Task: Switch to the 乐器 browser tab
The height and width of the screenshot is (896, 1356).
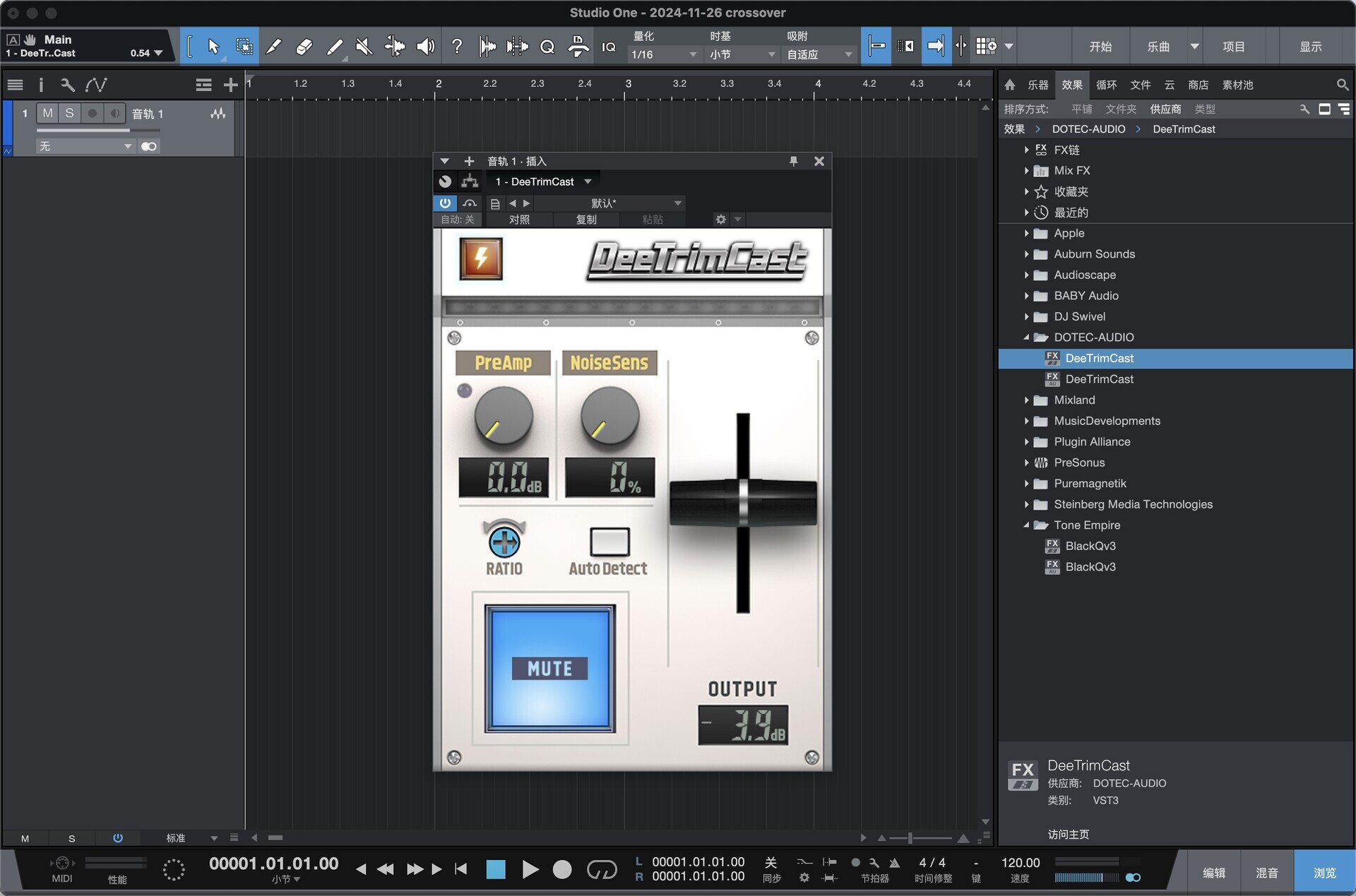Action: click(1037, 85)
